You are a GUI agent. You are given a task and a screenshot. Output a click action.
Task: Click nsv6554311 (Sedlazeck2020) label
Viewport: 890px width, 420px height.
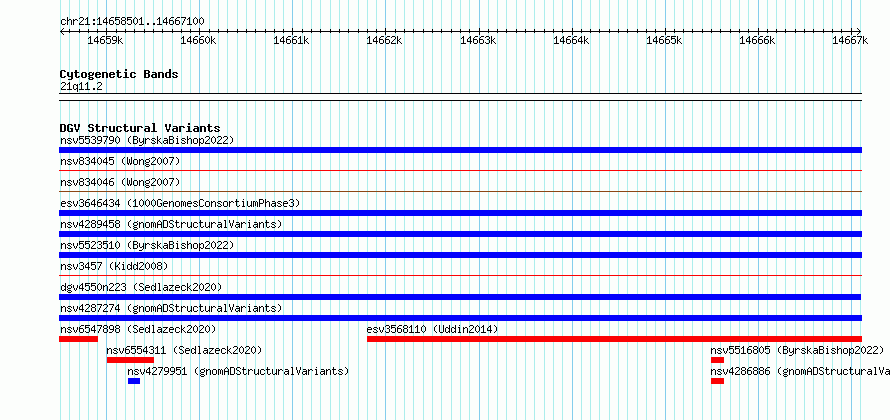(184, 350)
